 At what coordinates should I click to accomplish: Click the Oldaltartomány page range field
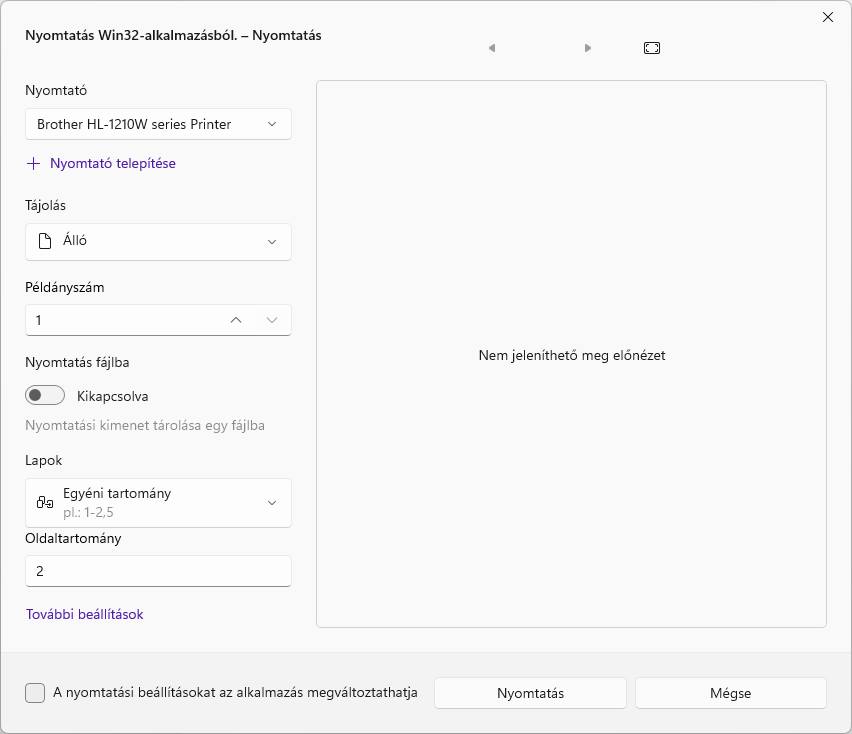[x=158, y=571]
